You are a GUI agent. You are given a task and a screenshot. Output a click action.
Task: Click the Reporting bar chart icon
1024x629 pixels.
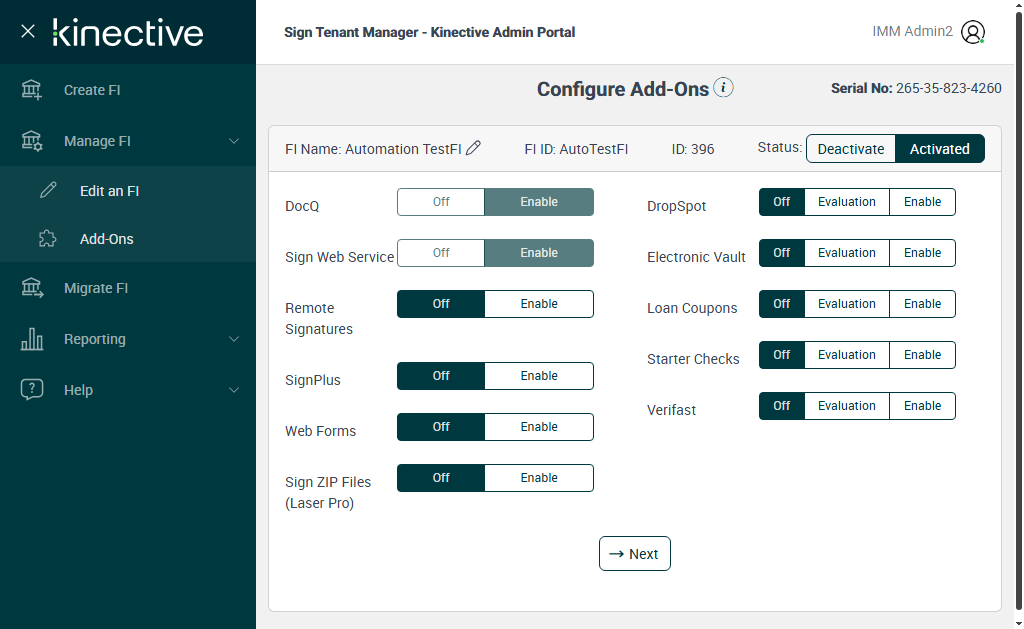pyautogui.click(x=32, y=339)
